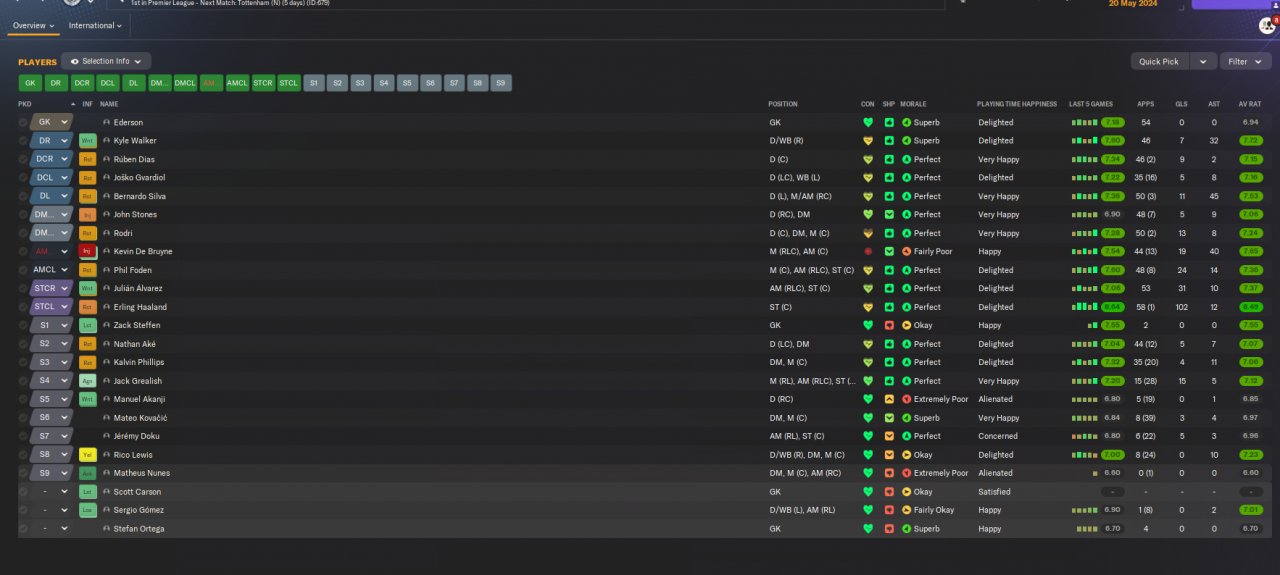Toggle the selection circle for Kyle Walker
This screenshot has width=1280, height=575.
pos(23,141)
